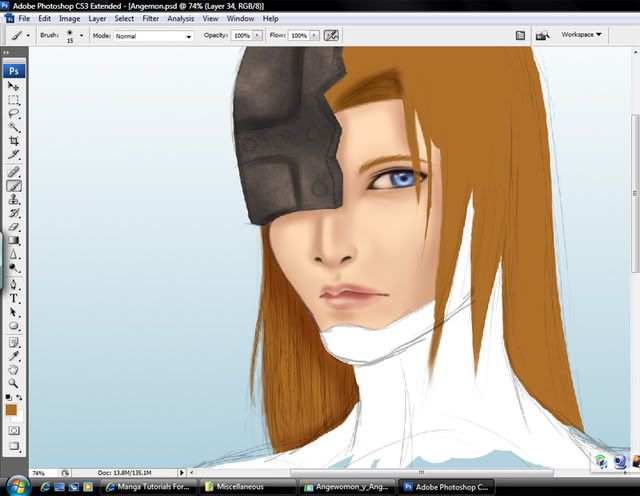Open the Filter menu
Image resolution: width=640 pixels, height=496 pixels.
(x=151, y=19)
